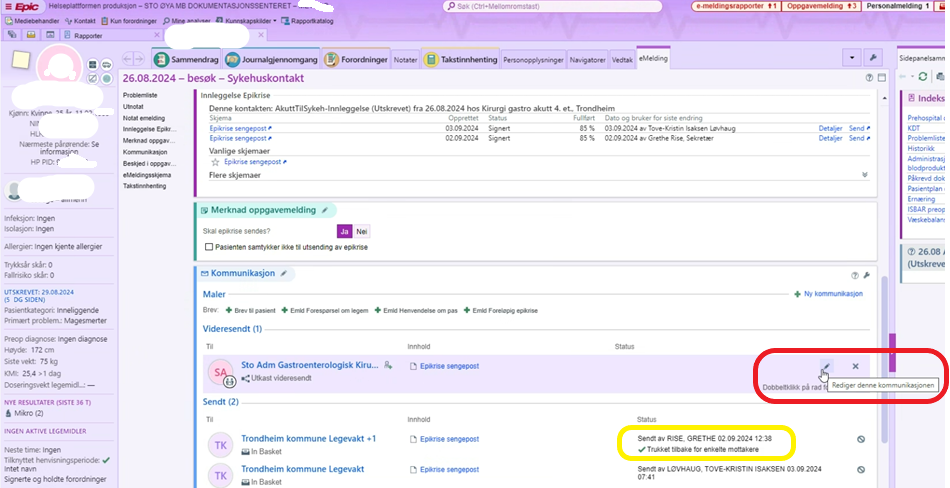Click the pencil icon beside the Kommunikasjon heading
Screen dimensions: 950x488
coord(284,274)
